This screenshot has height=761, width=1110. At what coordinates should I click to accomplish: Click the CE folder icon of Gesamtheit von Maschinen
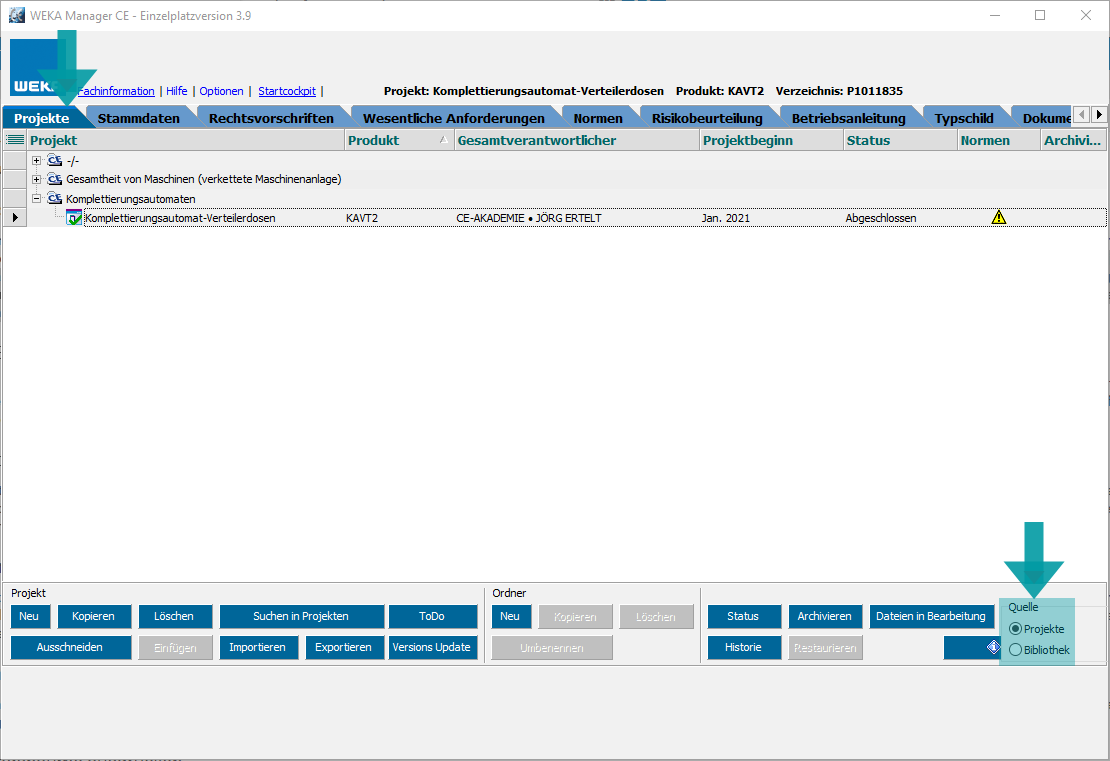[55, 179]
